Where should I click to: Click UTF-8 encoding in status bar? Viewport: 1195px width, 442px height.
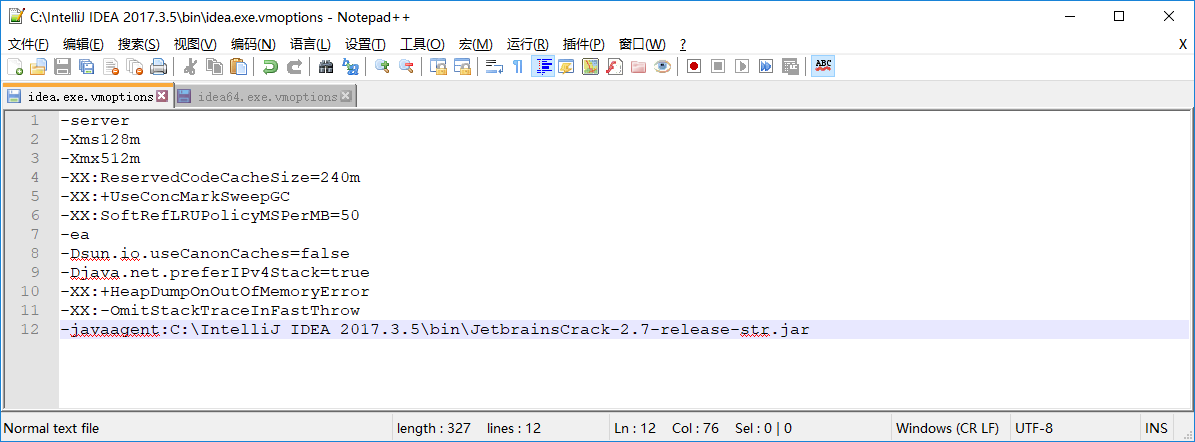pos(1033,428)
